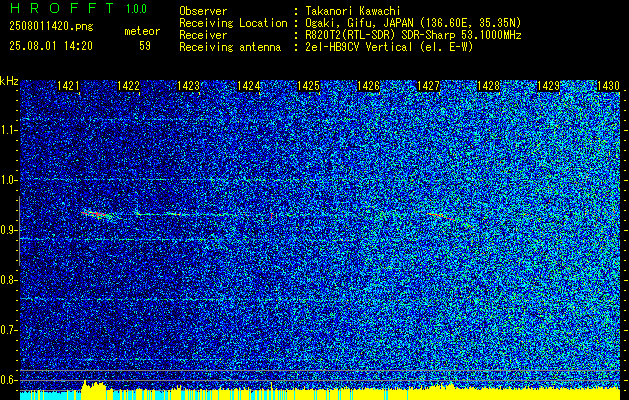Click the 0.8 kHz axis label

click(7, 280)
